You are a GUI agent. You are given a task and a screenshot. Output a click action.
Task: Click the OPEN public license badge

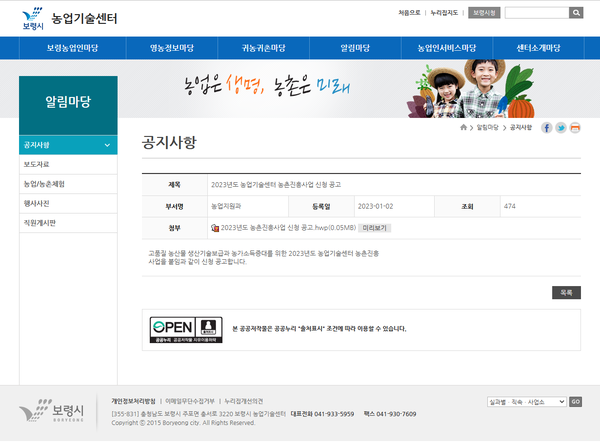(x=186, y=330)
